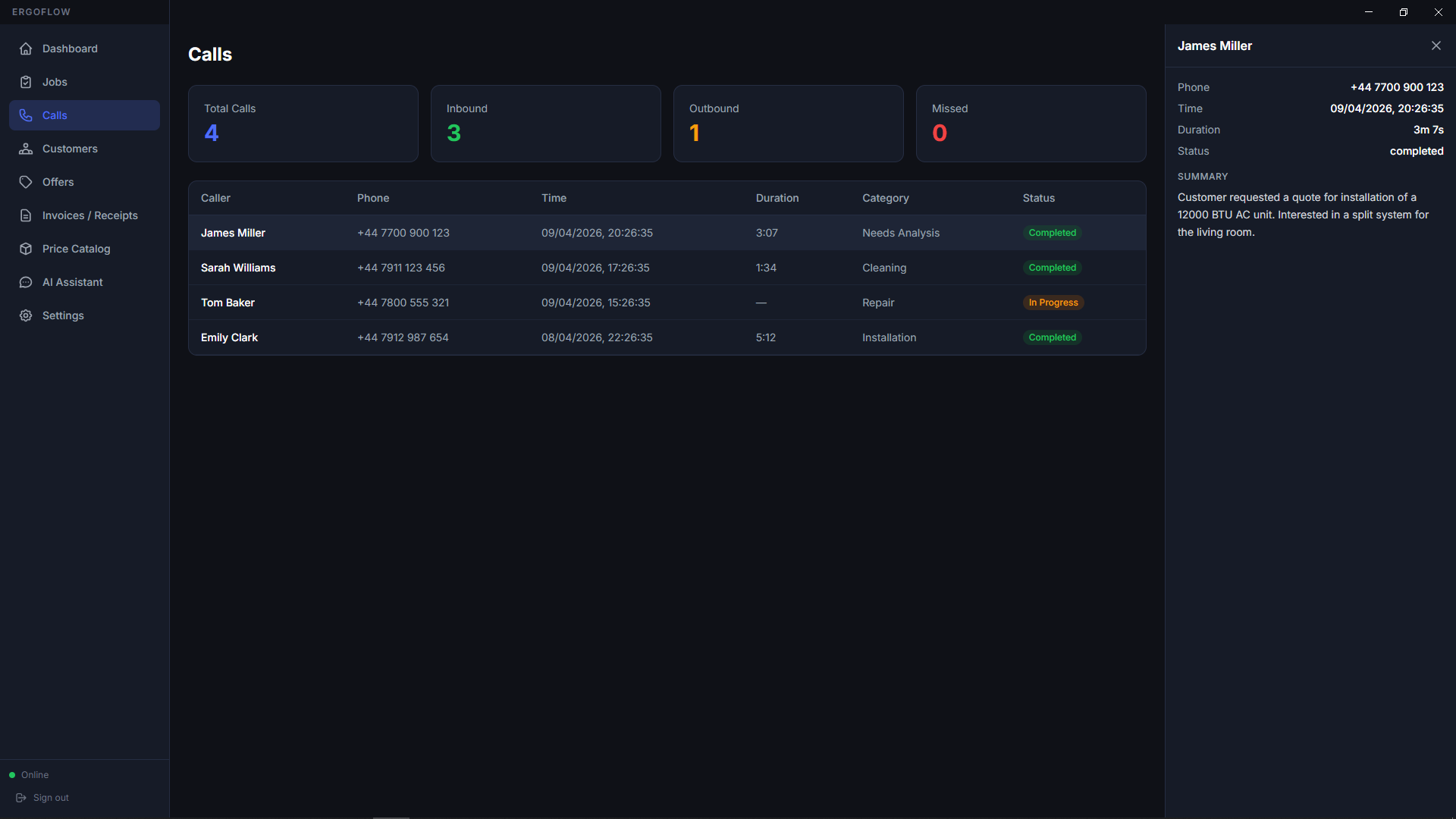Open Settings via the gear icon
The height and width of the screenshot is (819, 1456).
tap(26, 315)
